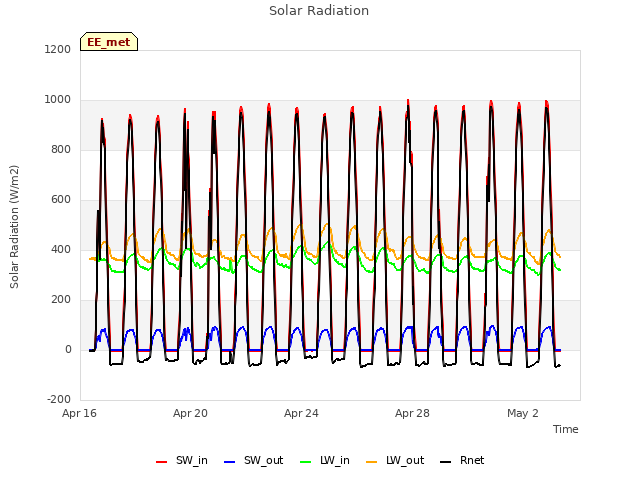Toggle the SW_out legend entry
This screenshot has height=480, width=640.
pos(253,460)
